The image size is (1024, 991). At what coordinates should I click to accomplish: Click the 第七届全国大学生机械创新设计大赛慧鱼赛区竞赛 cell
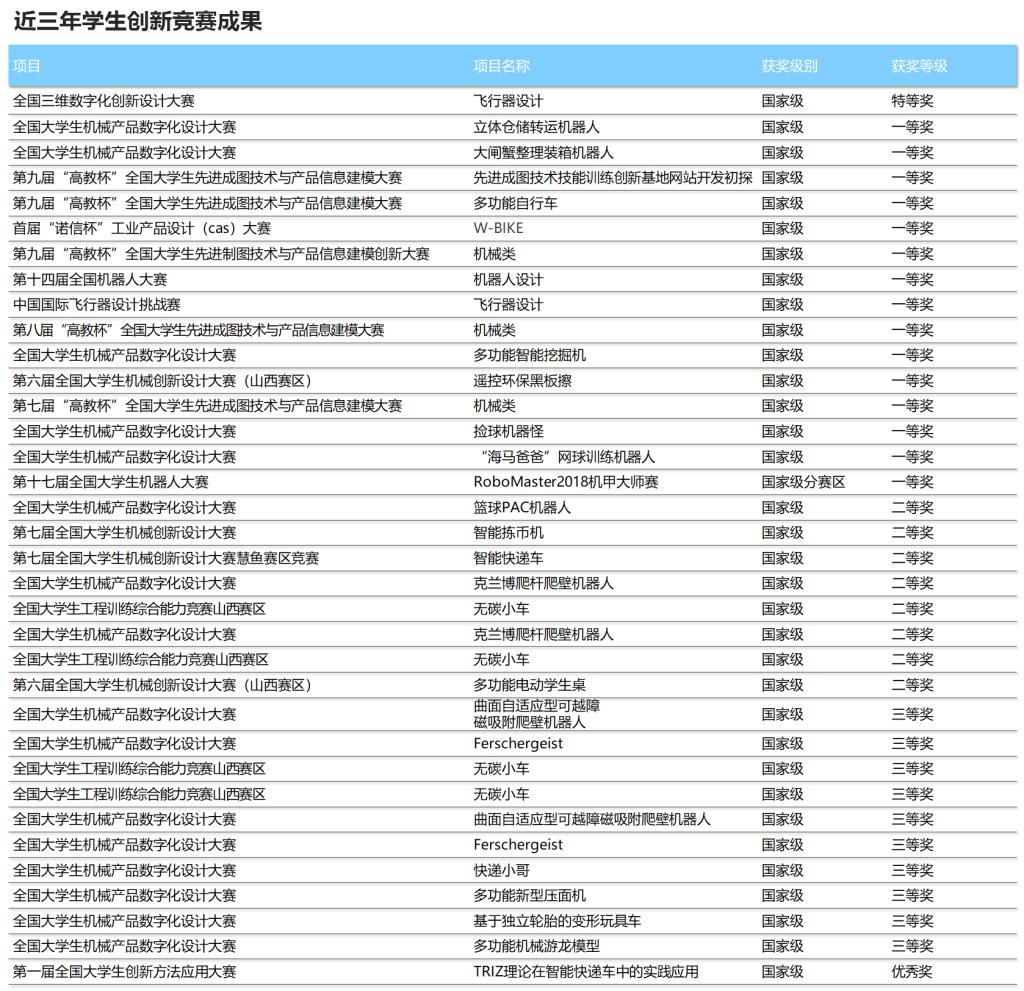166,558
